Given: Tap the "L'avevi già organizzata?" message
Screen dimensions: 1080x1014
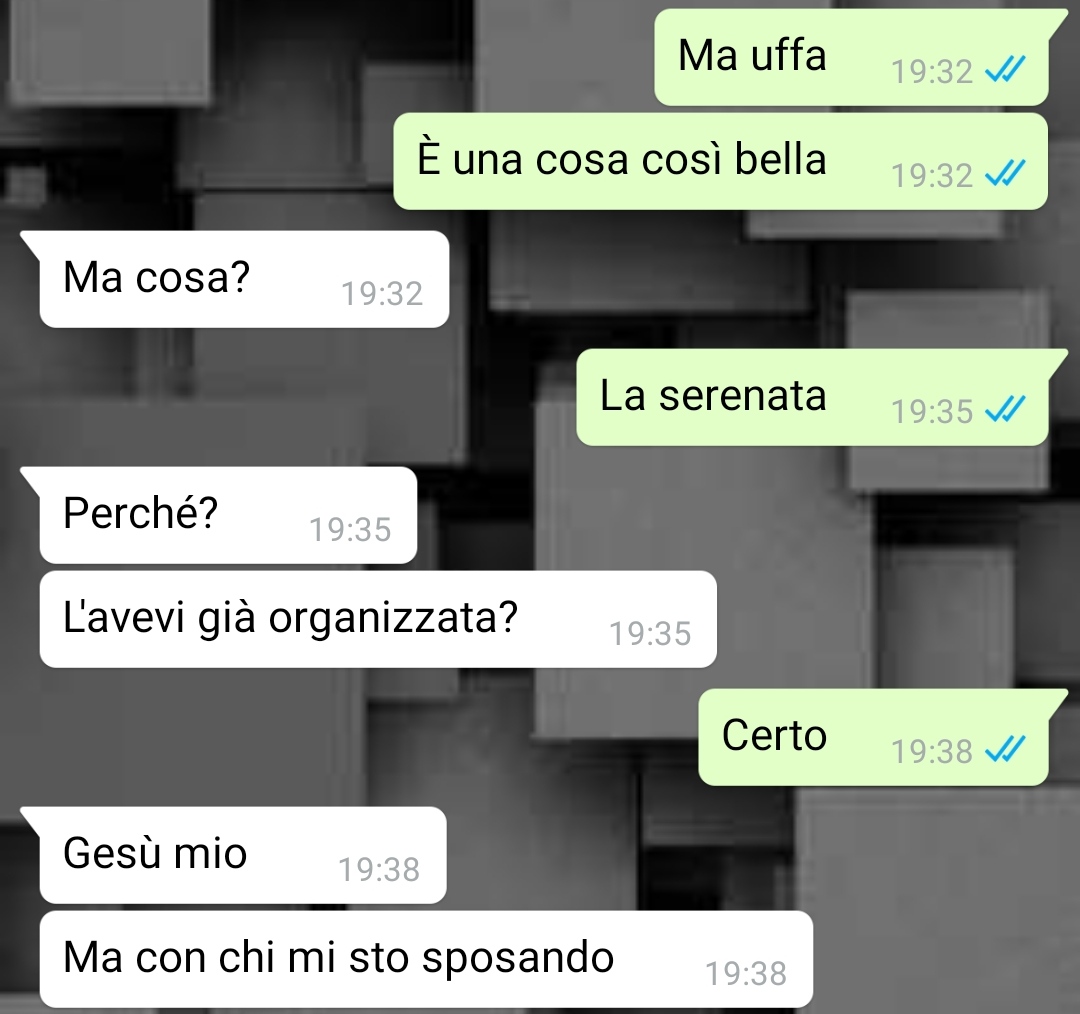Looking at the screenshot, I should pos(378,619).
